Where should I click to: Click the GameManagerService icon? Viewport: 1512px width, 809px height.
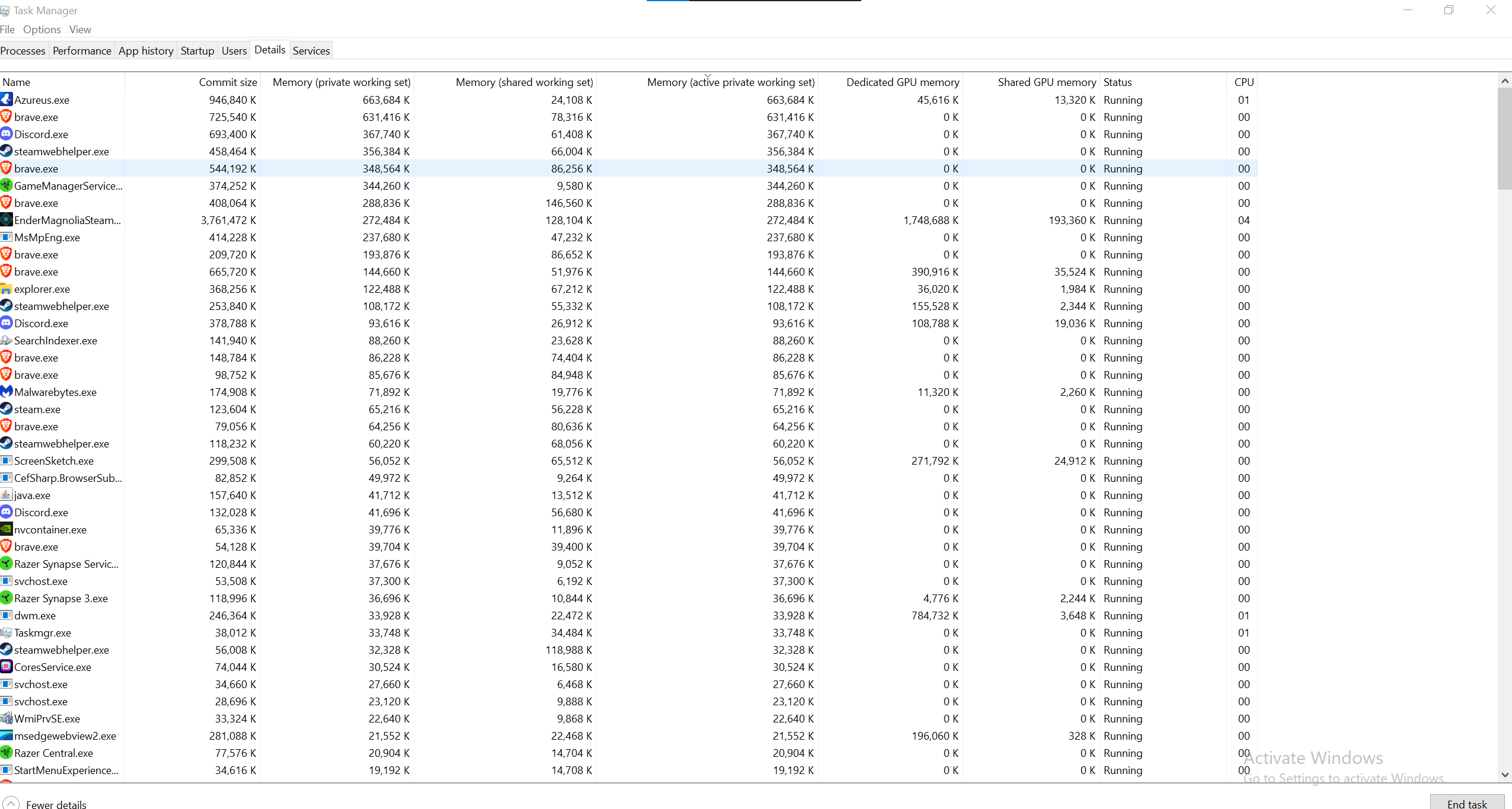click(x=7, y=186)
